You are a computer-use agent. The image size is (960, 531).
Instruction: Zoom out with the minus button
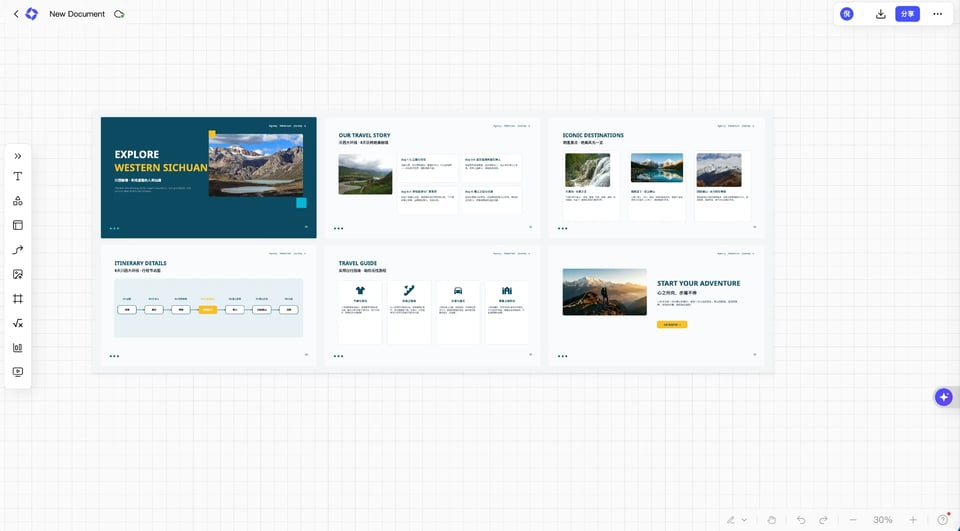(x=853, y=520)
